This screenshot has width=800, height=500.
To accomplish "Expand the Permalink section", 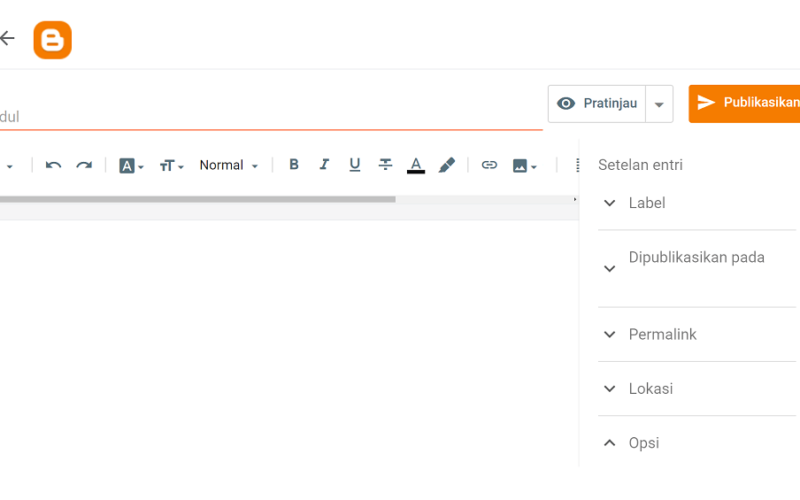I will [697, 334].
